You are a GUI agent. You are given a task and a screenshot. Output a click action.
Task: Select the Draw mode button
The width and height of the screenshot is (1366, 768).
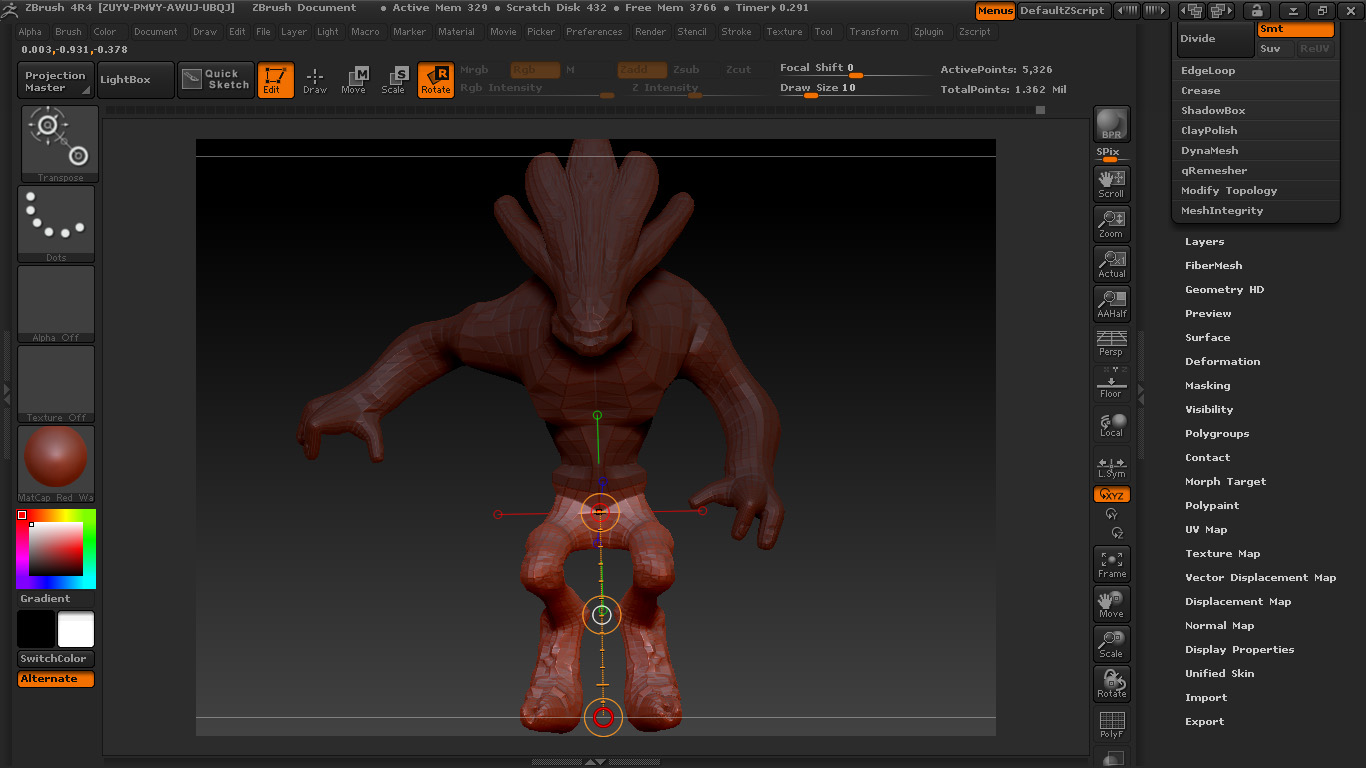[x=315, y=80]
